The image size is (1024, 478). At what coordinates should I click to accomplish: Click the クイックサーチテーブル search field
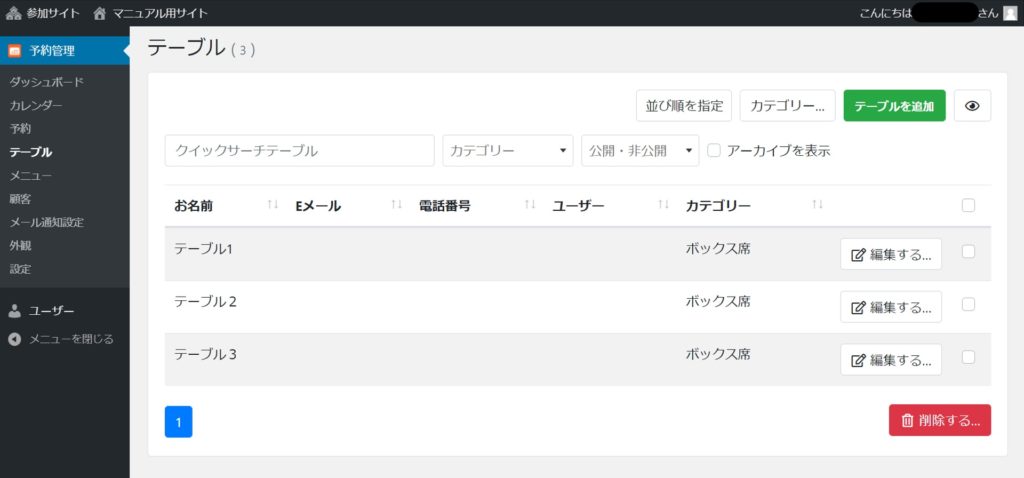click(x=299, y=151)
